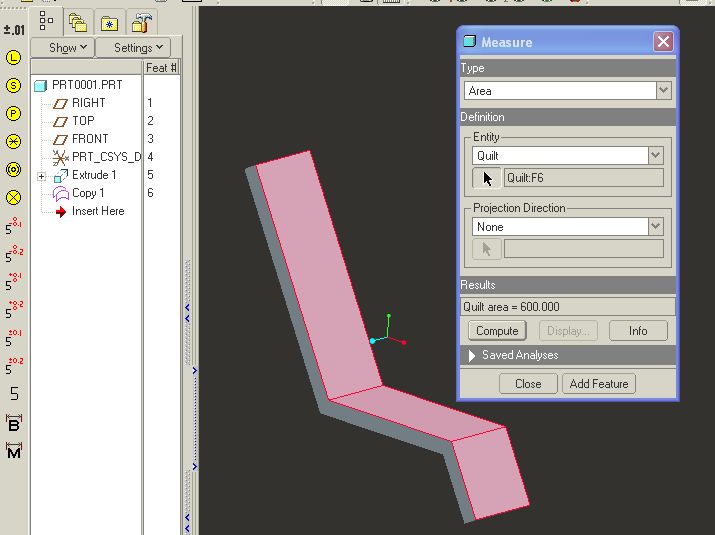Click the M dimension icon
Viewport: 715px width, 535px height.
pos(14,450)
